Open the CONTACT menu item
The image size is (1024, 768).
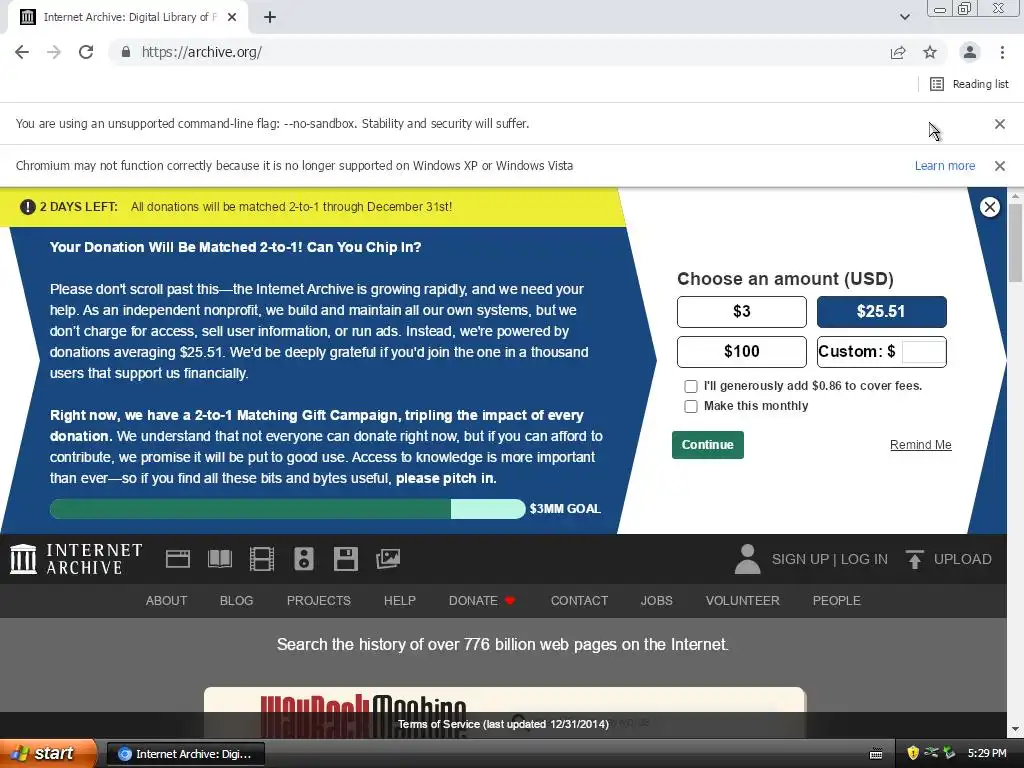pos(579,601)
